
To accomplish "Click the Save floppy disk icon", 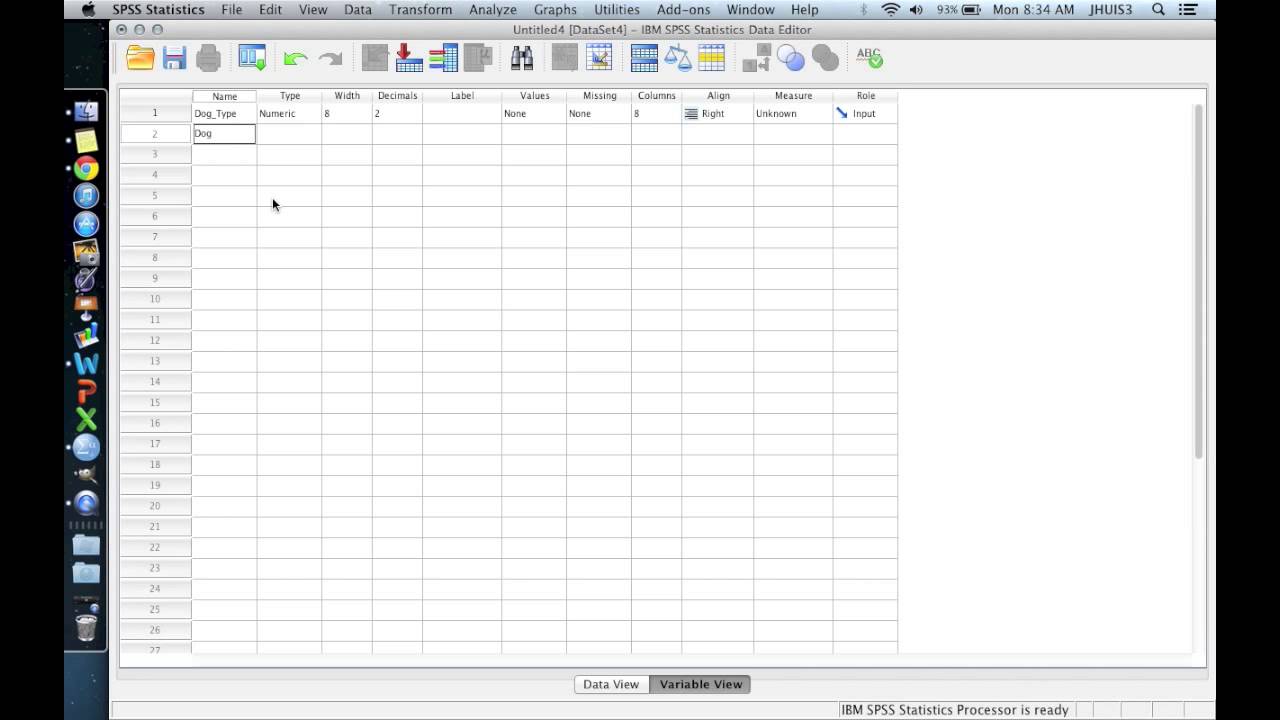I will click(x=174, y=58).
